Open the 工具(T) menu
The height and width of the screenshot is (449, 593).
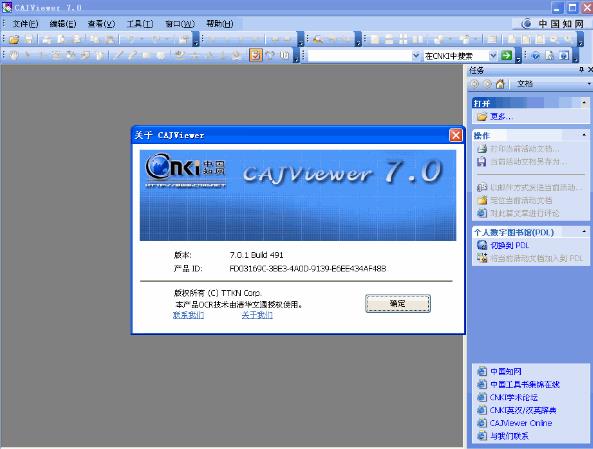click(x=140, y=24)
